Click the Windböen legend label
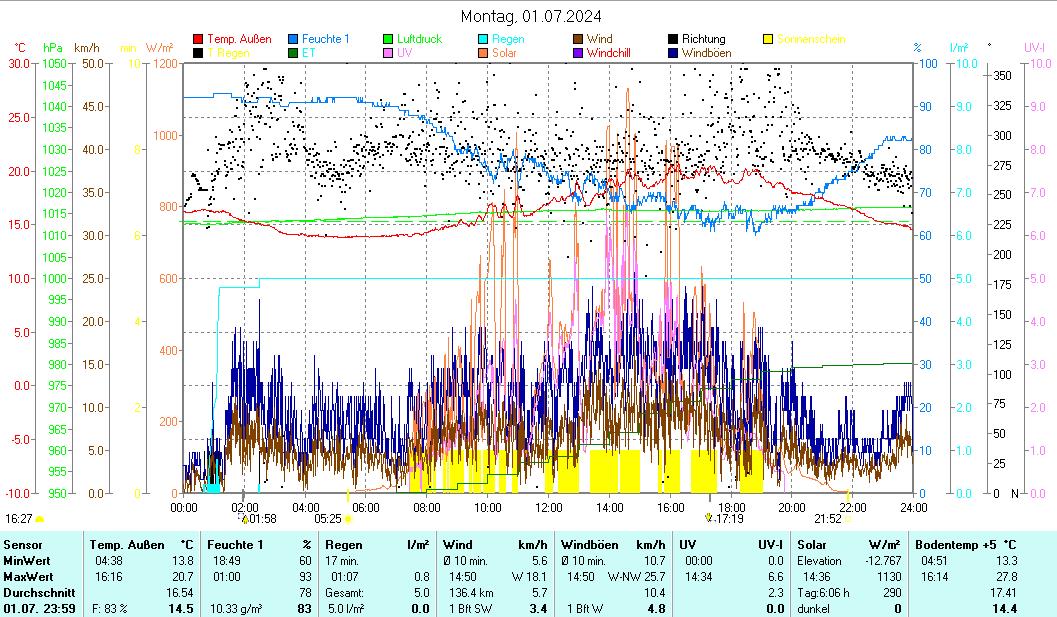This screenshot has width=1057, height=617. coord(706,53)
